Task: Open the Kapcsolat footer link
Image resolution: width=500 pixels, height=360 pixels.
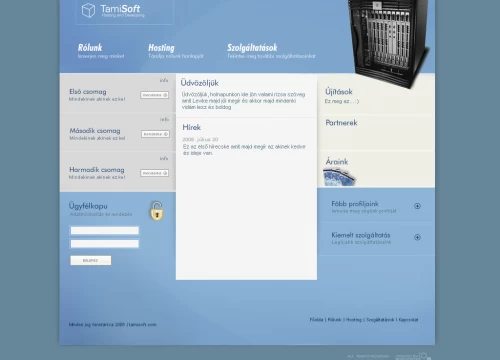Action: [408, 320]
